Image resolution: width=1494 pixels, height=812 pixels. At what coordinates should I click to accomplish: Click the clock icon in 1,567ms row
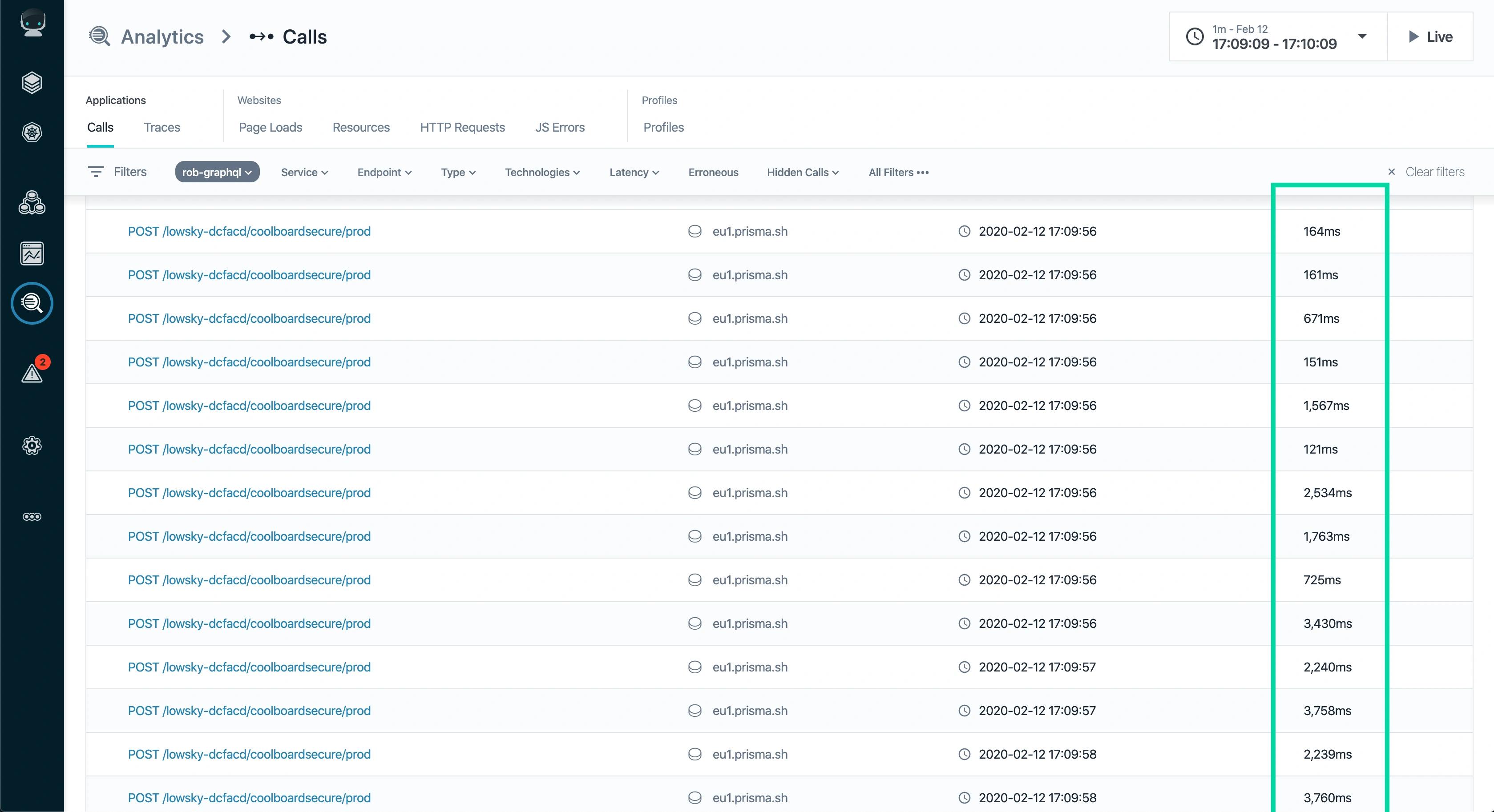click(964, 406)
